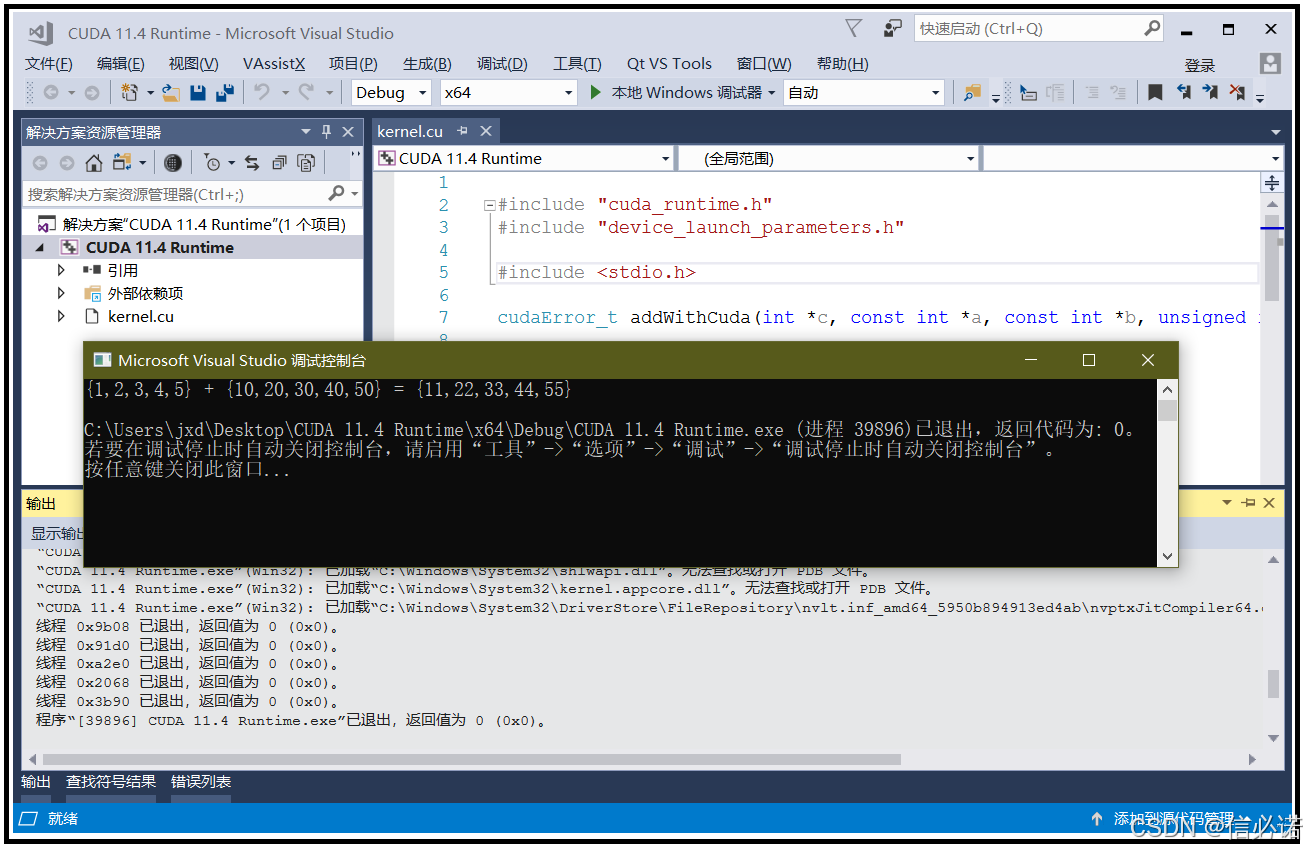Expand the kernel.cu tree node
Screen dimensions: 1307x850
coord(61,316)
